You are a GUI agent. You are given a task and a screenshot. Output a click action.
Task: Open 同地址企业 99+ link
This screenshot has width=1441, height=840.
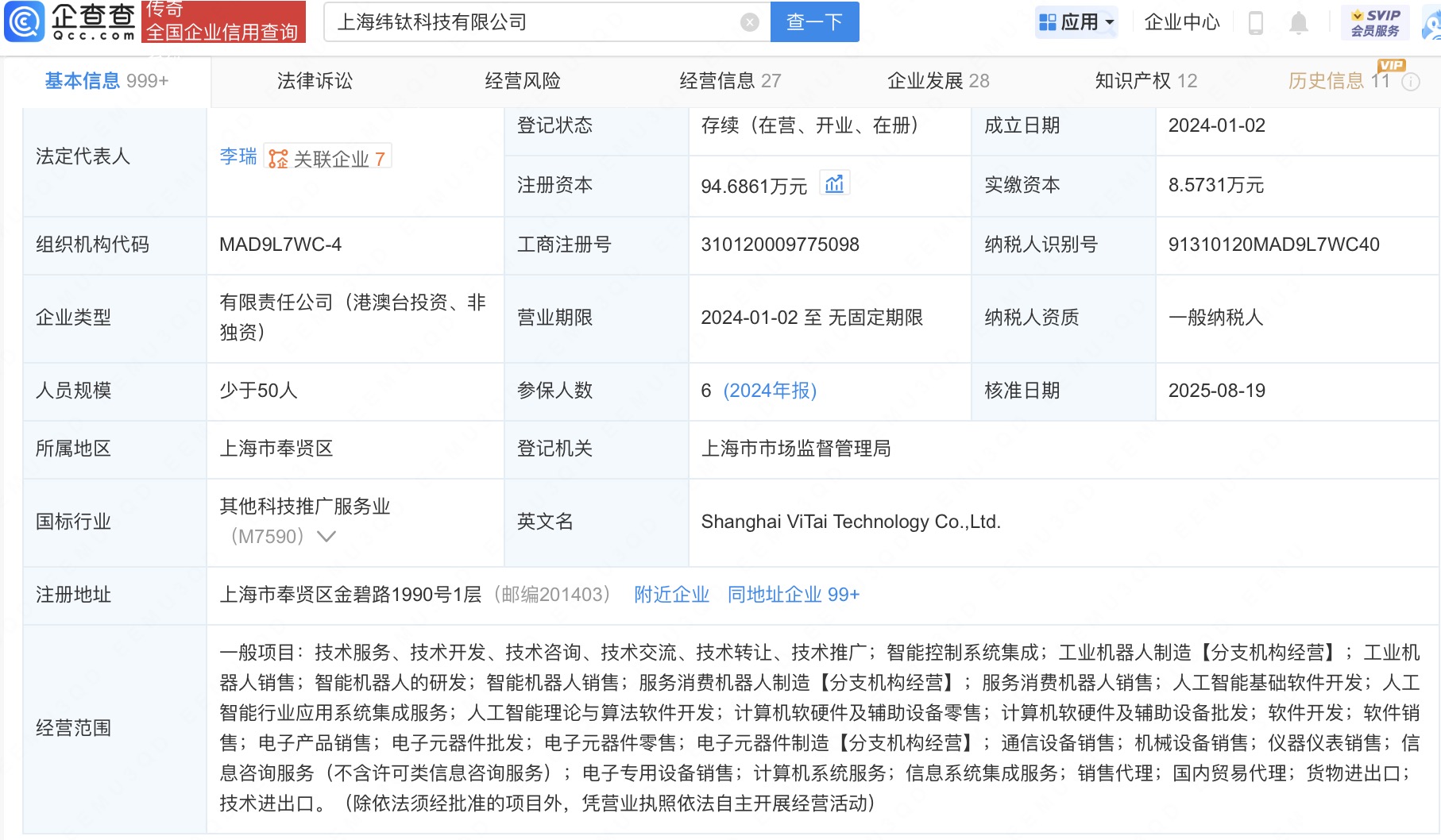[x=793, y=595]
